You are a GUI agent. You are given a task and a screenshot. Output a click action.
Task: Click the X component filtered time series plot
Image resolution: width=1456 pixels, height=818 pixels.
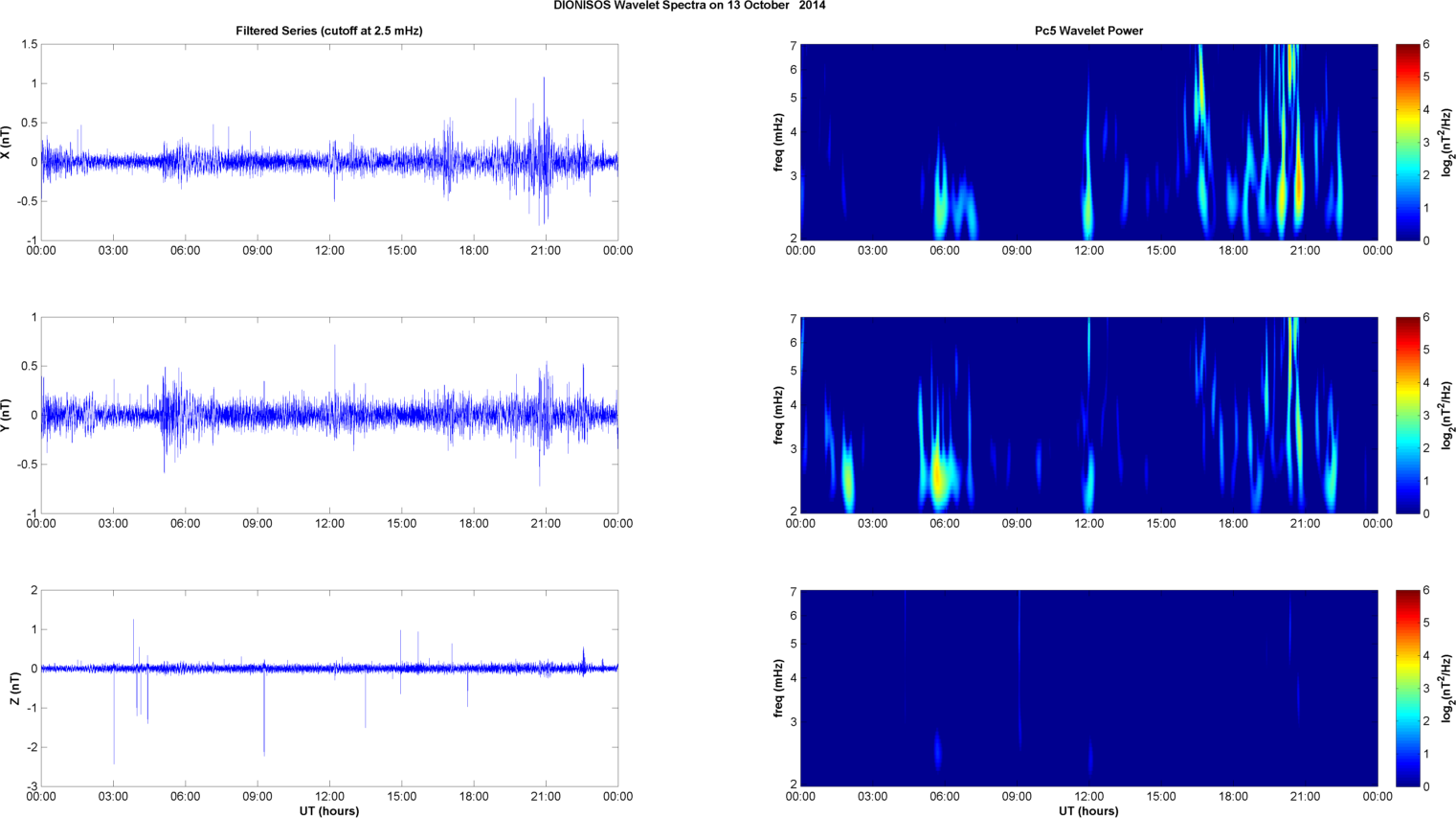[x=329, y=142]
